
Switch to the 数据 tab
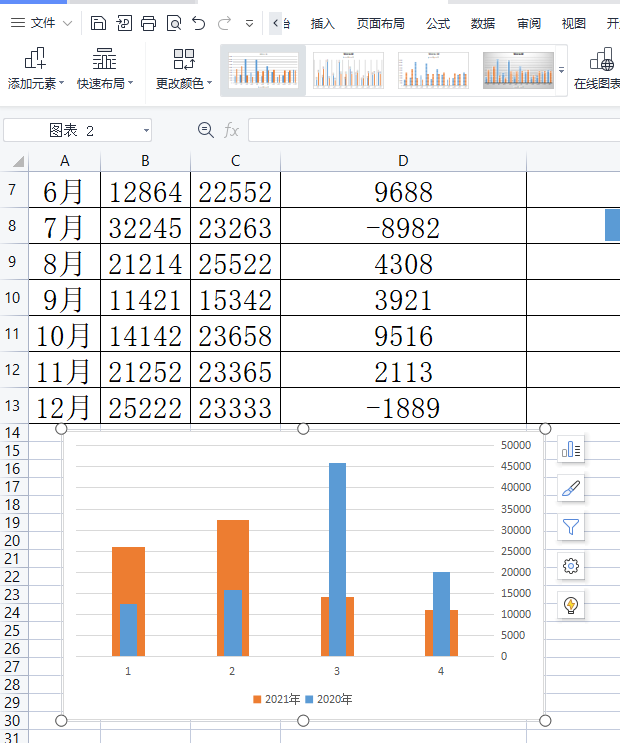coord(483,23)
